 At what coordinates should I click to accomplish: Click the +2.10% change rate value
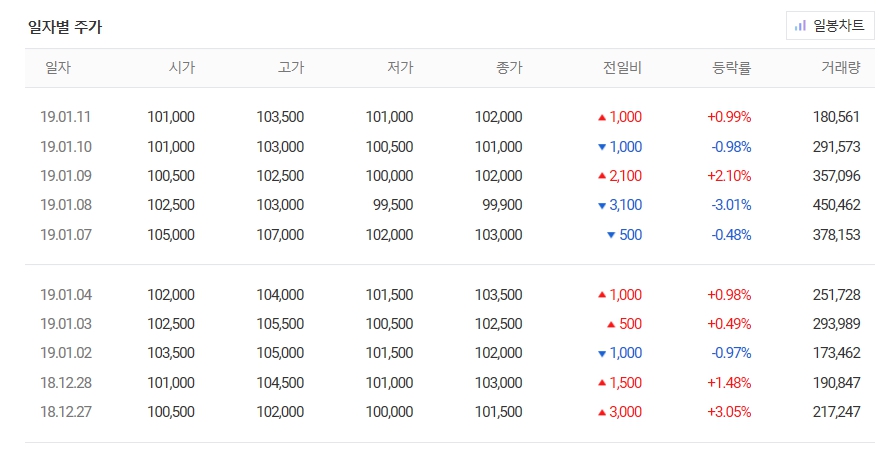click(x=729, y=176)
